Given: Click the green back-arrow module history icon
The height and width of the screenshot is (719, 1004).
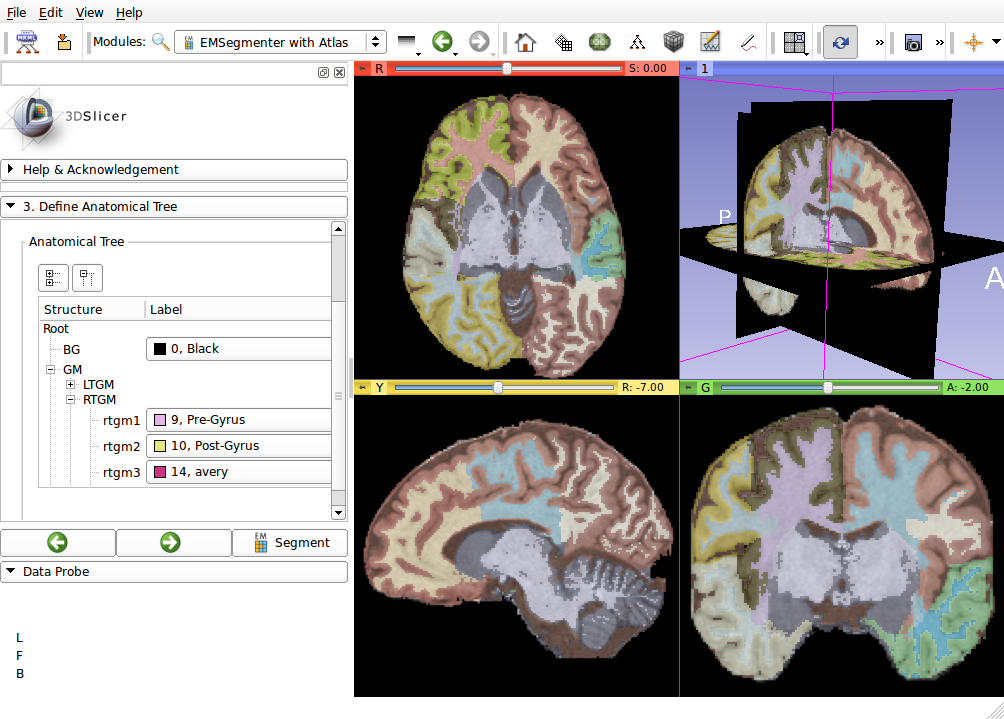Looking at the screenshot, I should pyautogui.click(x=441, y=42).
